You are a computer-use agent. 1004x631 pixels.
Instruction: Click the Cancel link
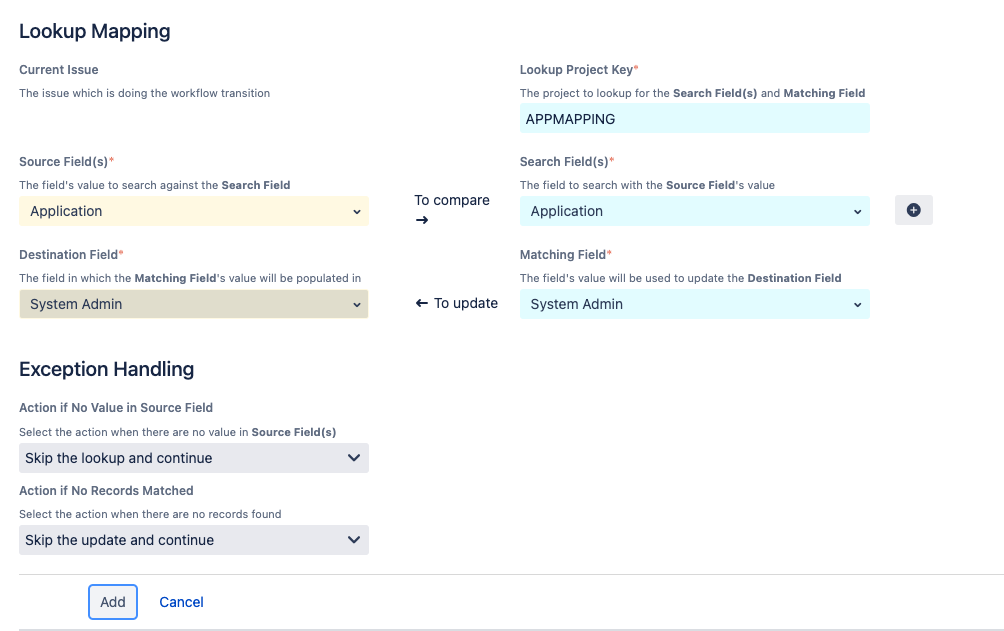tap(180, 602)
